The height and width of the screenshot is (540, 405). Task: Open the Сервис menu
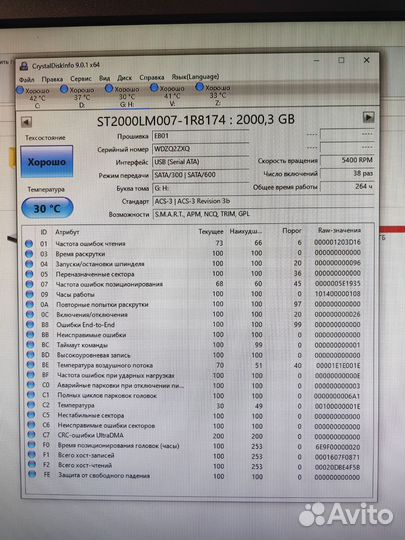tap(81, 79)
